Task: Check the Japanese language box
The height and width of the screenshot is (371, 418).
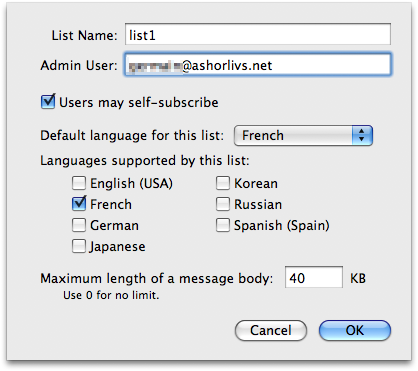Action: pyautogui.click(x=79, y=246)
